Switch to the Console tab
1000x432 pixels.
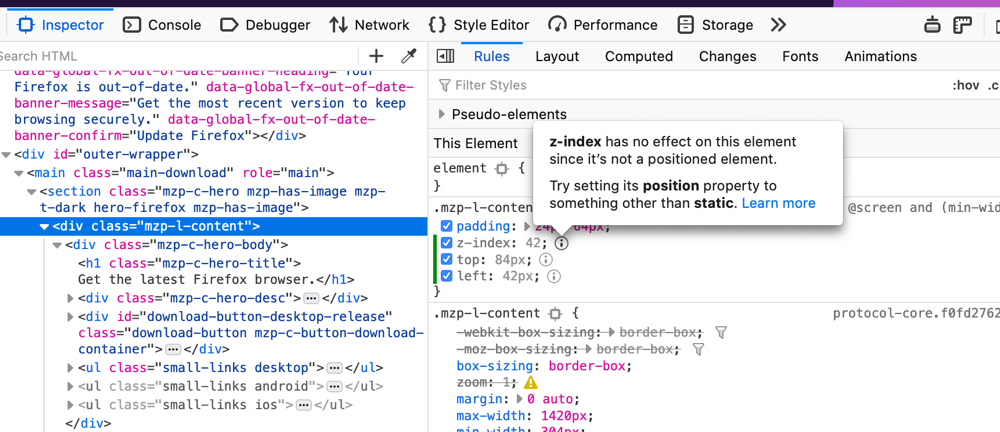tap(162, 25)
